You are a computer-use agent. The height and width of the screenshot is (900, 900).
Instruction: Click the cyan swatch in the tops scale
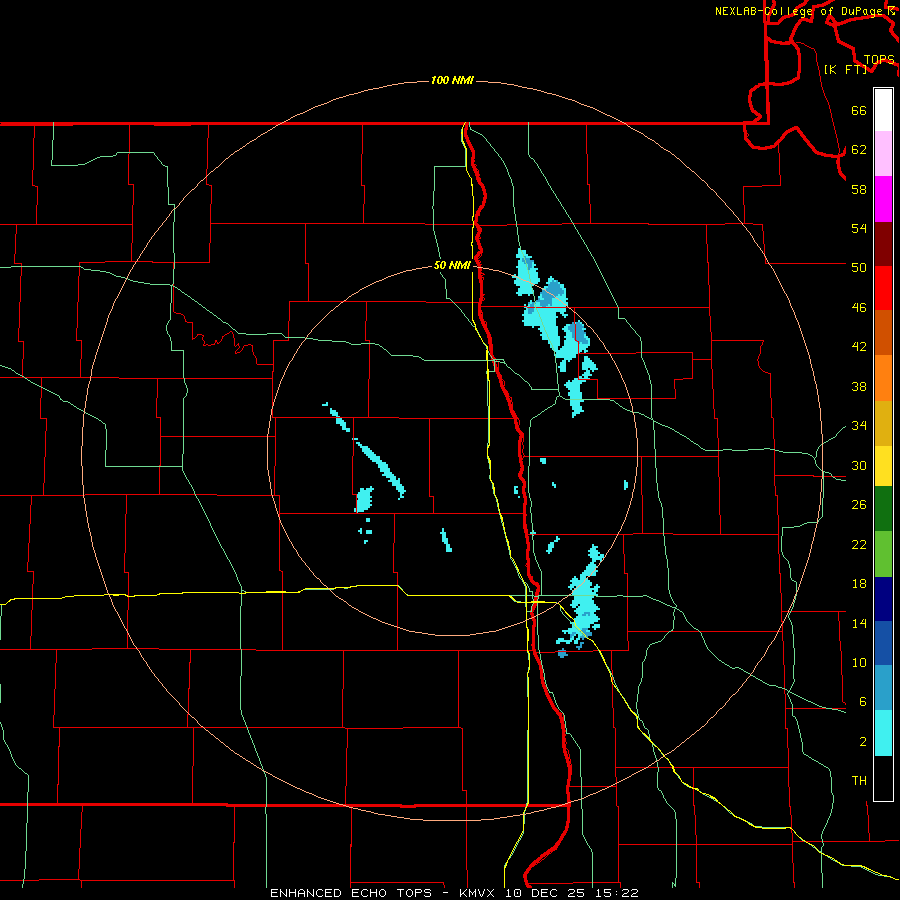point(883,733)
